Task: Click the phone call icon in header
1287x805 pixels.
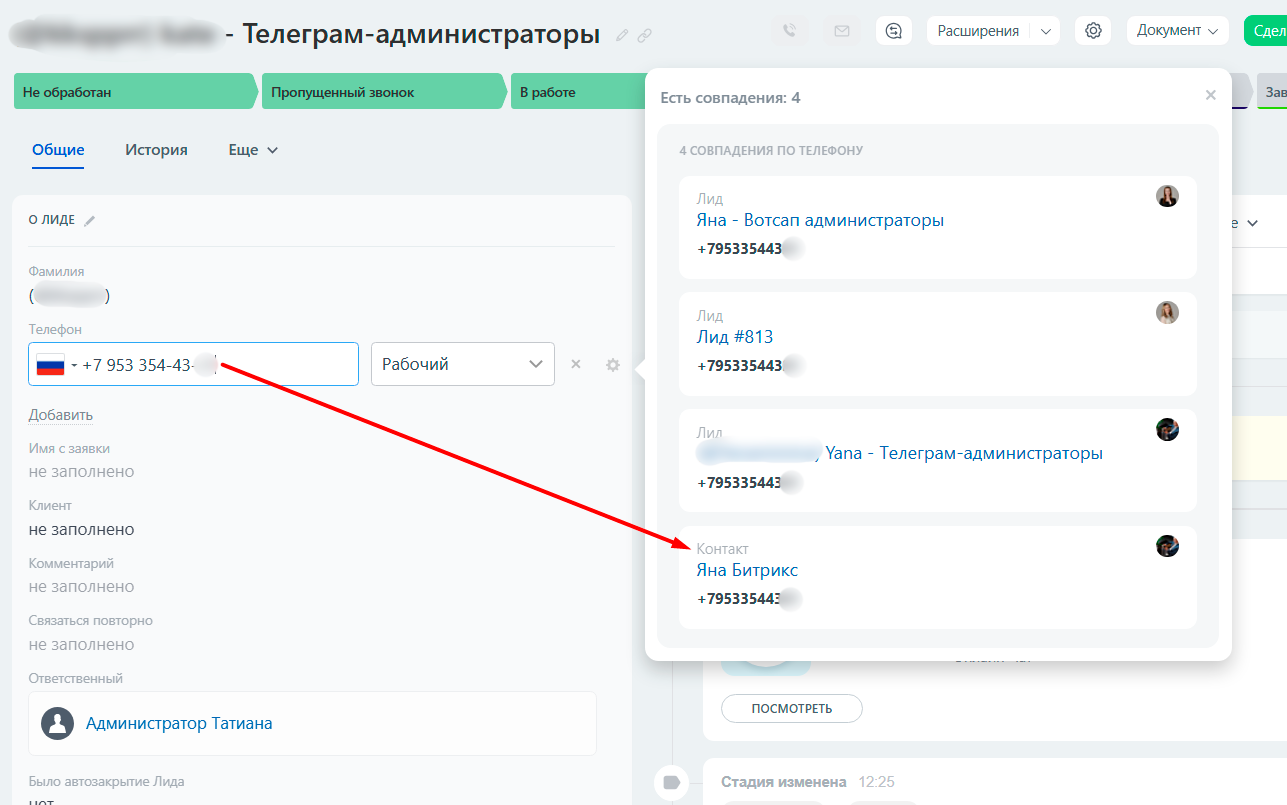Action: pos(789,31)
